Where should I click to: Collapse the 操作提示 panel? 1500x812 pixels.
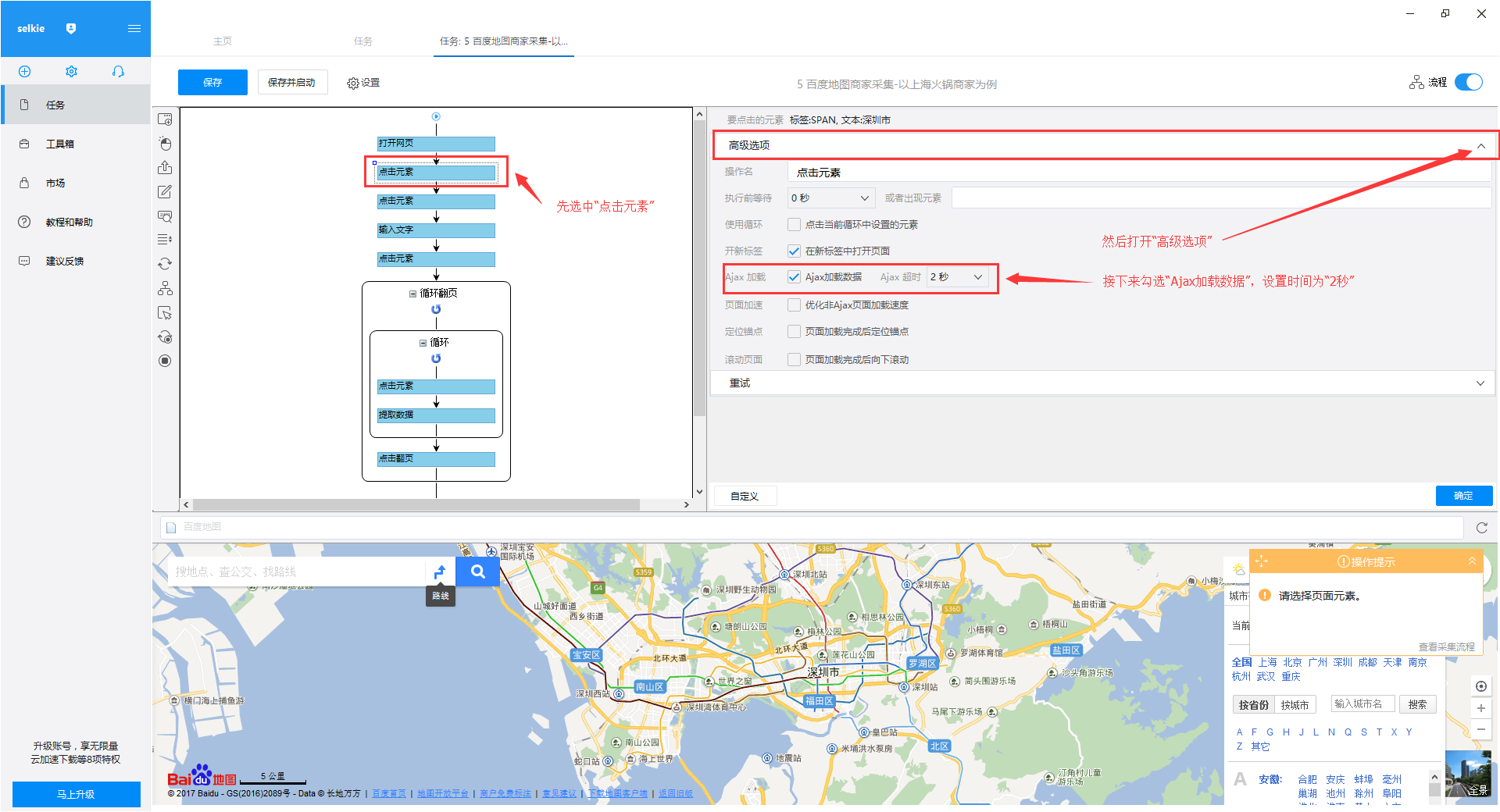click(x=1472, y=561)
